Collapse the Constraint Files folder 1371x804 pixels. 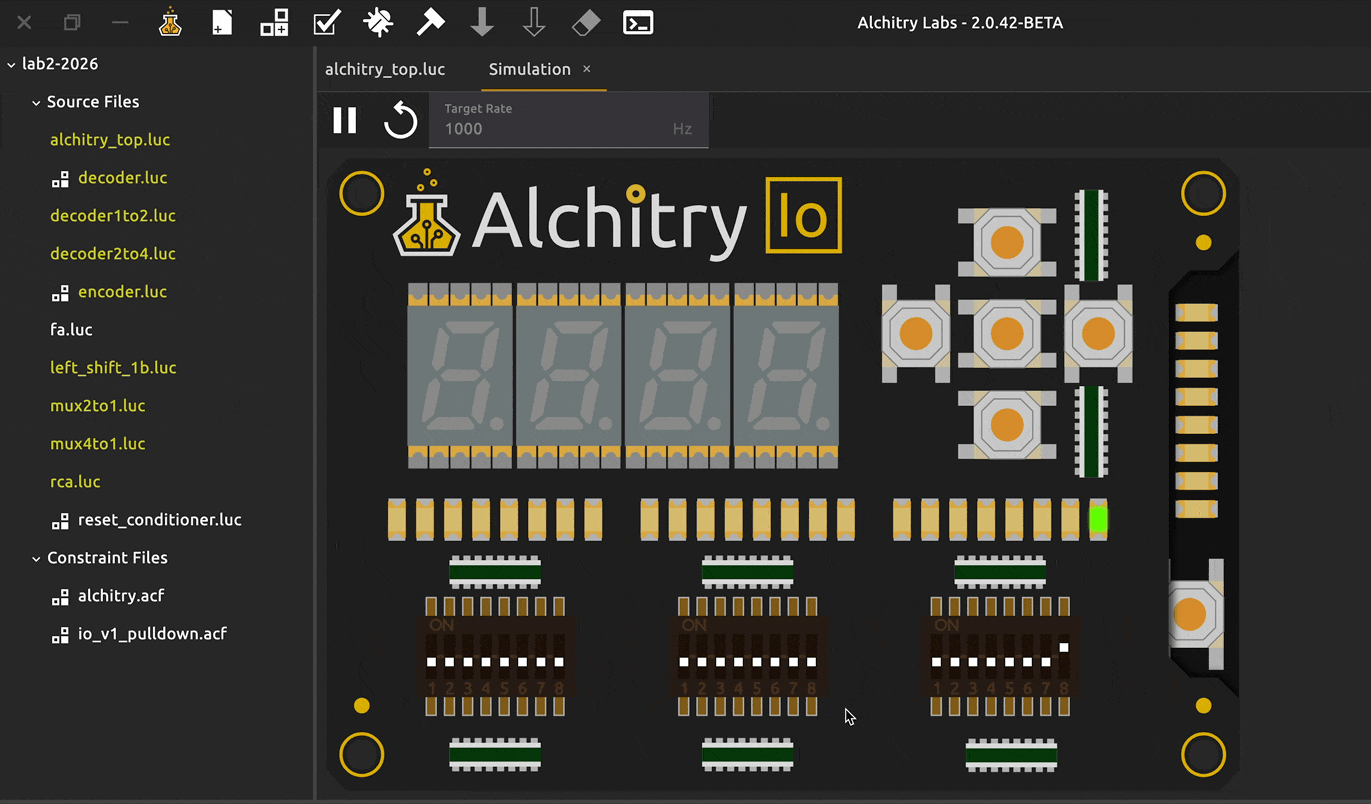[36, 558]
